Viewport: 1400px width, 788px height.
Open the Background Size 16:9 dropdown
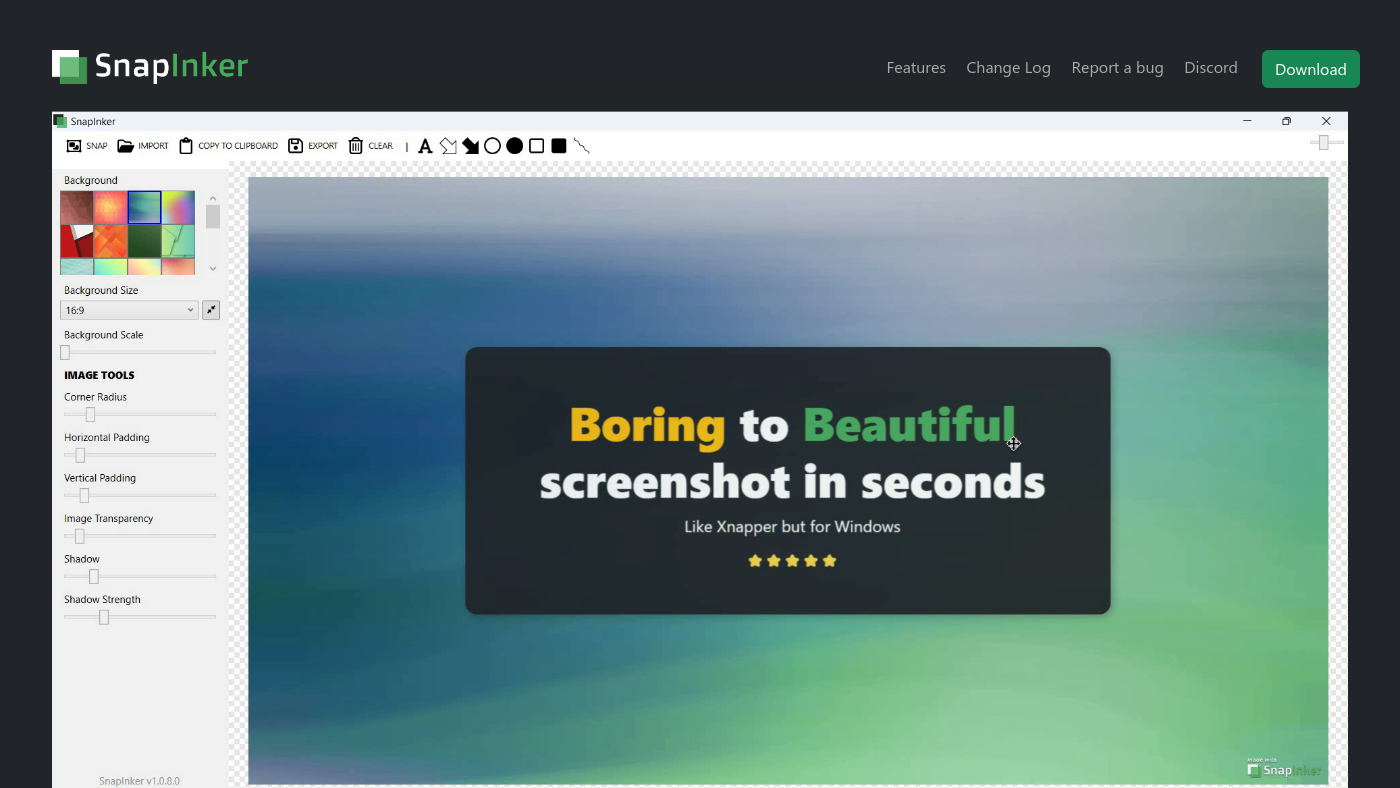click(x=129, y=310)
